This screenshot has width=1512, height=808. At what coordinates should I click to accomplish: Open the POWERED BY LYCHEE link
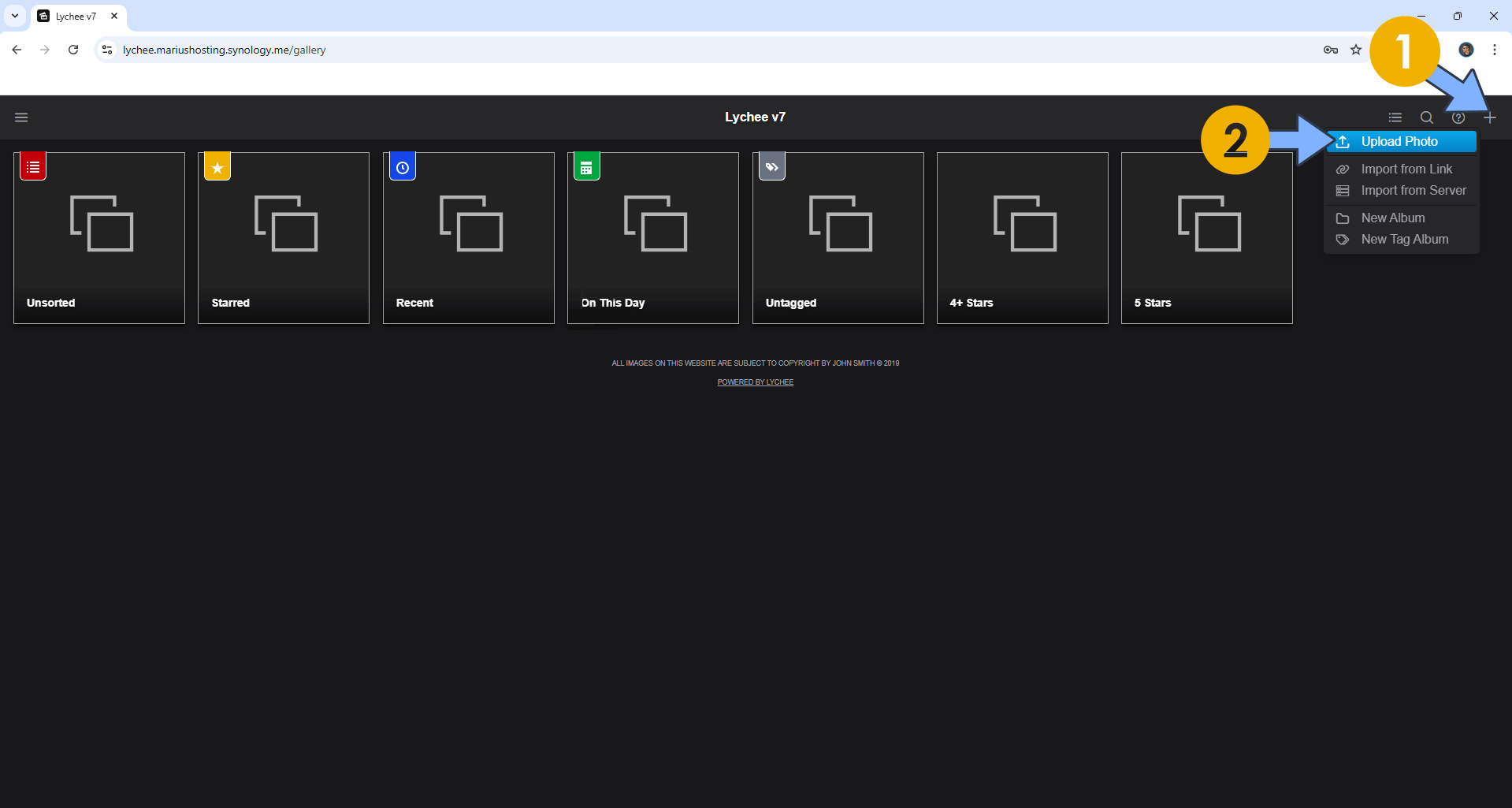pos(755,382)
